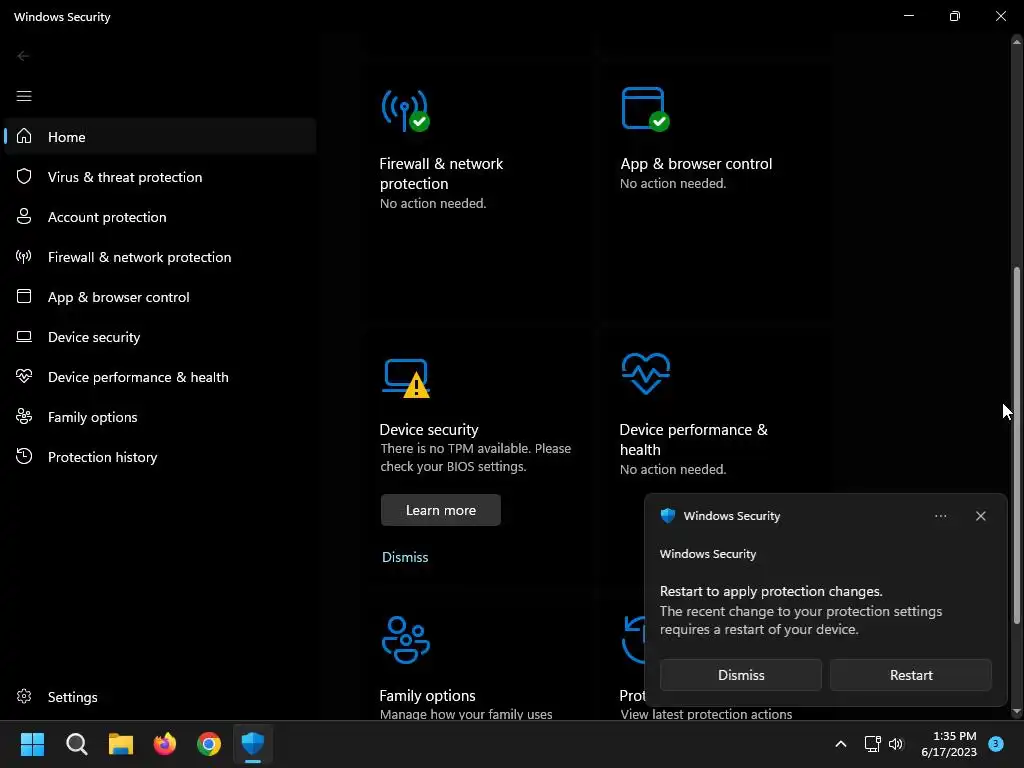Viewport: 1024px width, 768px height.
Task: Click the Device performance & health tile title
Action: [x=694, y=439]
